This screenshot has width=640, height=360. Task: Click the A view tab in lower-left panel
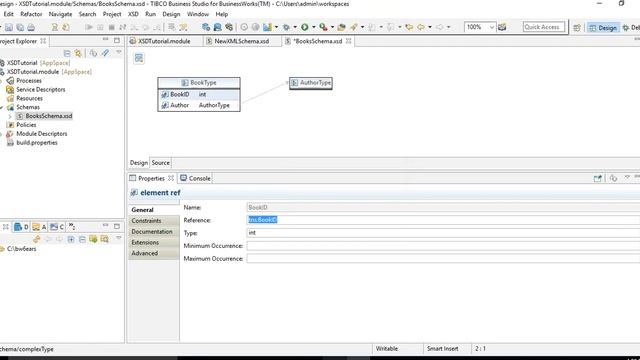pos(40,227)
